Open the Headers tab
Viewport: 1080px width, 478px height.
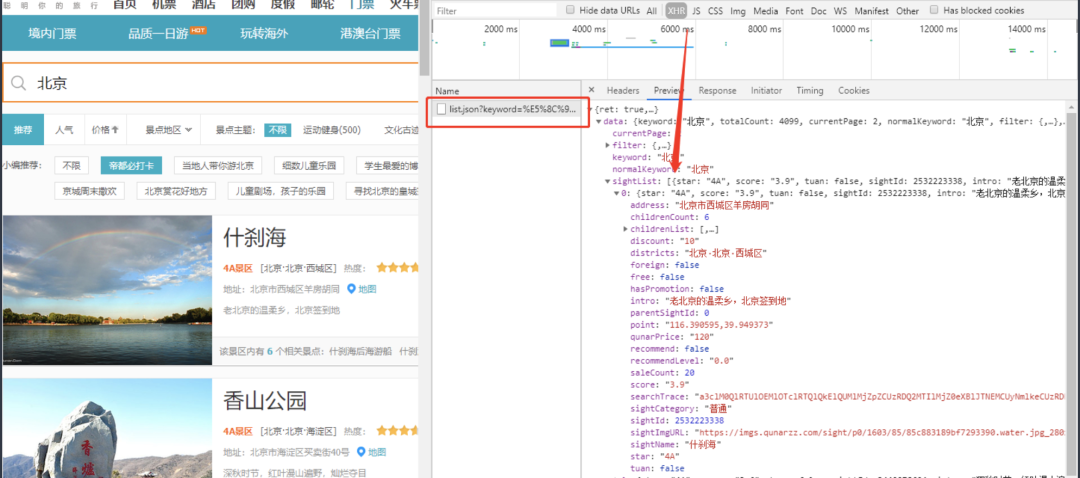click(x=623, y=90)
